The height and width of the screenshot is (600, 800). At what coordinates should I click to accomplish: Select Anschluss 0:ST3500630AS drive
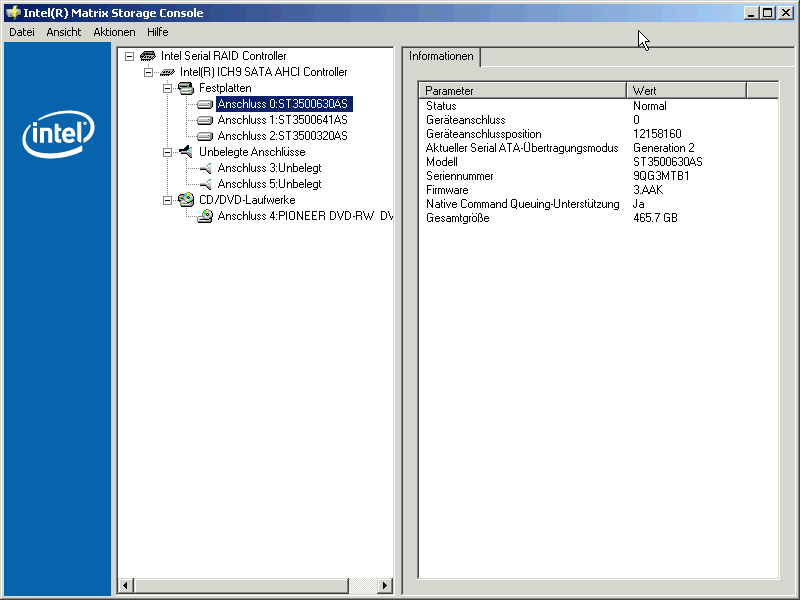point(283,104)
